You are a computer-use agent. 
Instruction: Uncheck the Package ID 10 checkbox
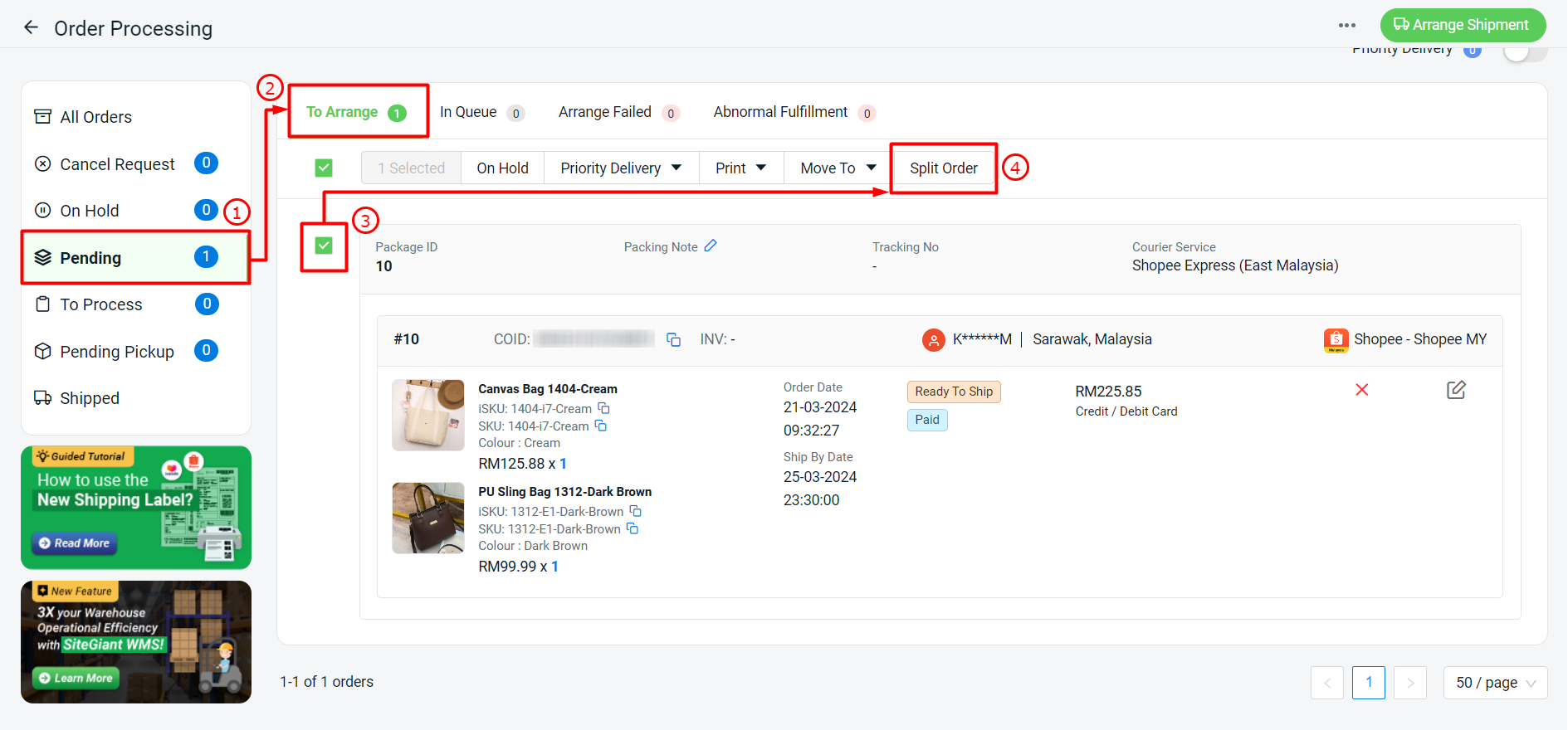(324, 246)
